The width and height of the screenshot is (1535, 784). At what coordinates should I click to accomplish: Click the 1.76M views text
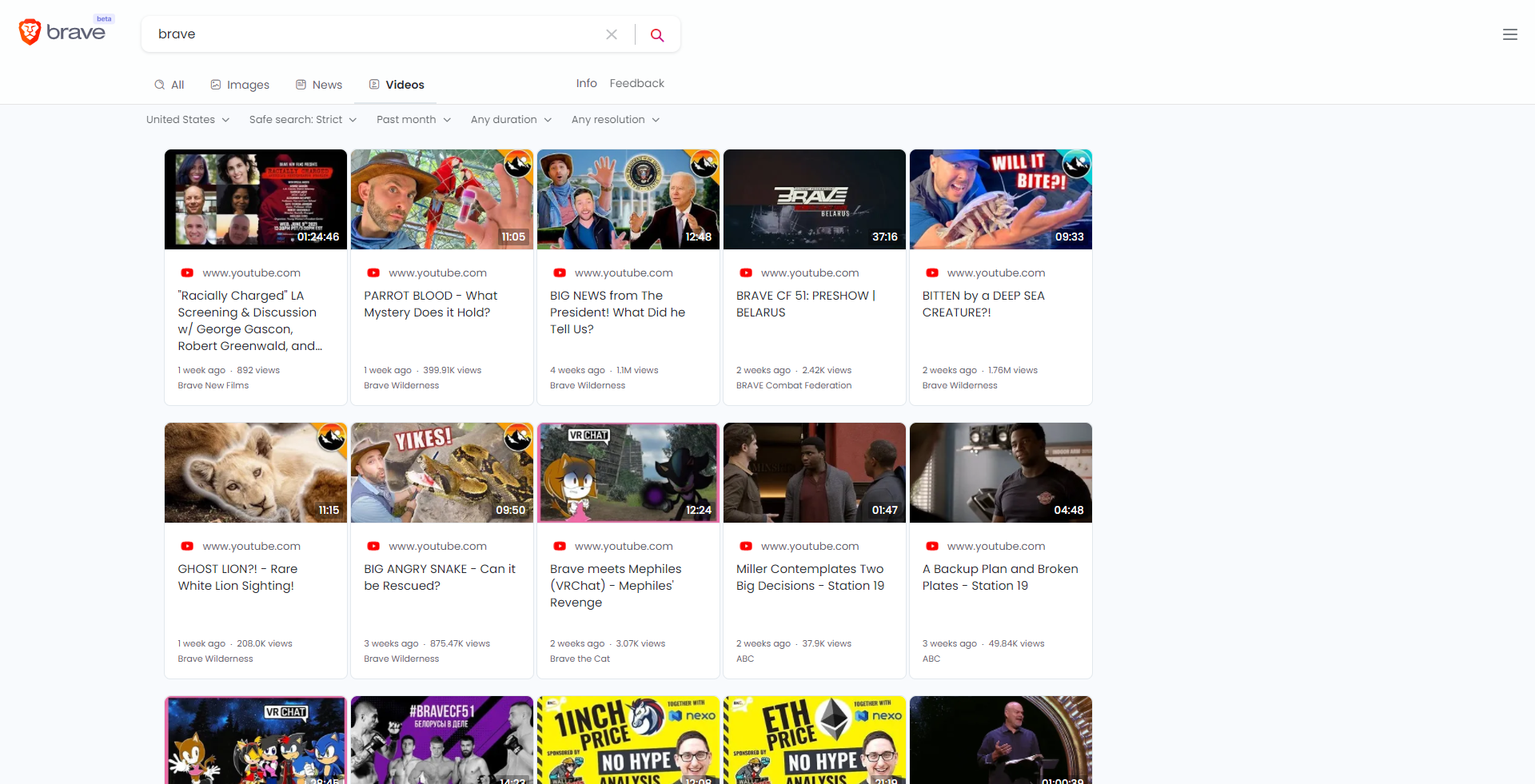[x=1013, y=370]
